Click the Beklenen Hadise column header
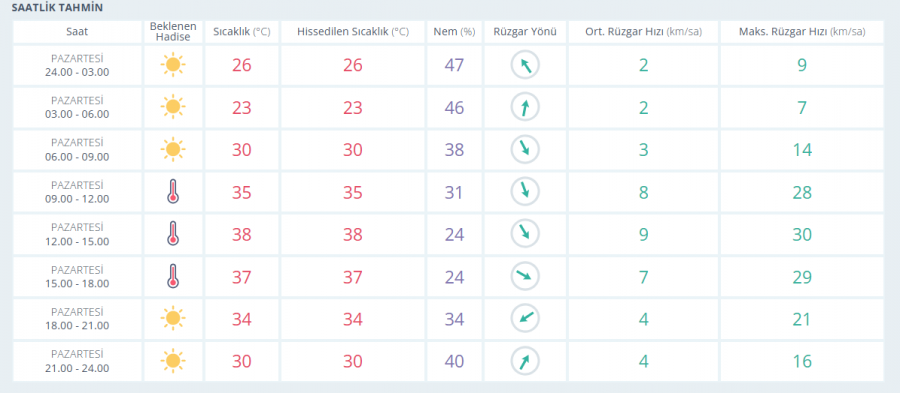 coord(173,32)
